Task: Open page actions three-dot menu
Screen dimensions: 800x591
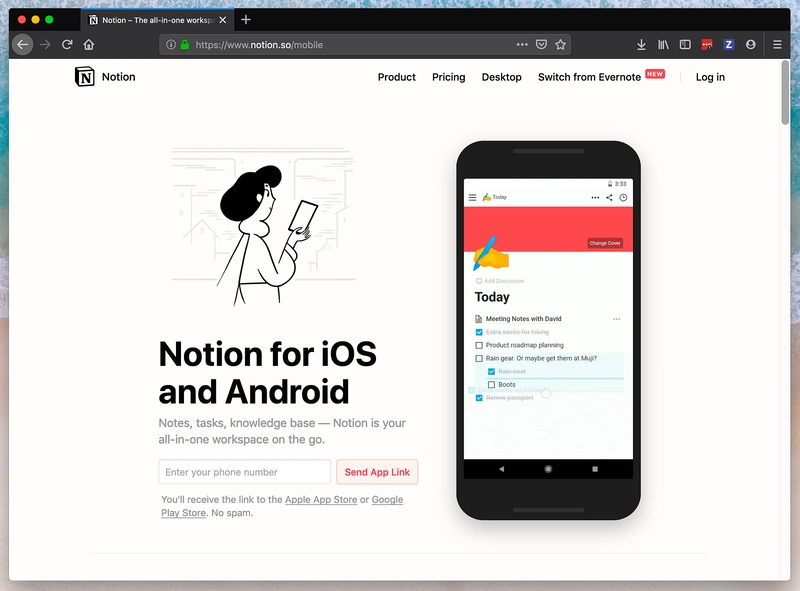Action: (x=522, y=45)
